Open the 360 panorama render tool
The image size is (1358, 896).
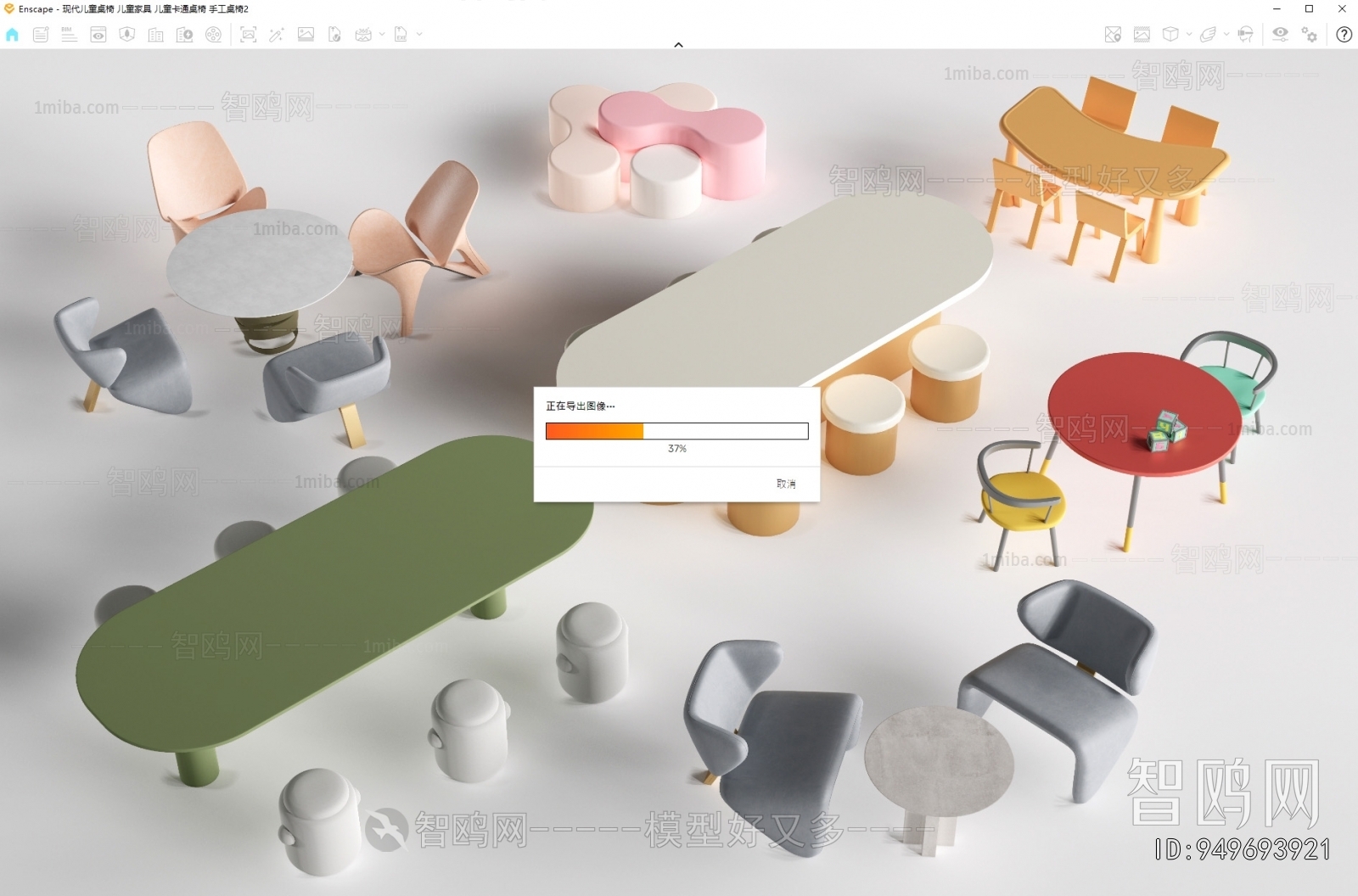click(x=363, y=35)
